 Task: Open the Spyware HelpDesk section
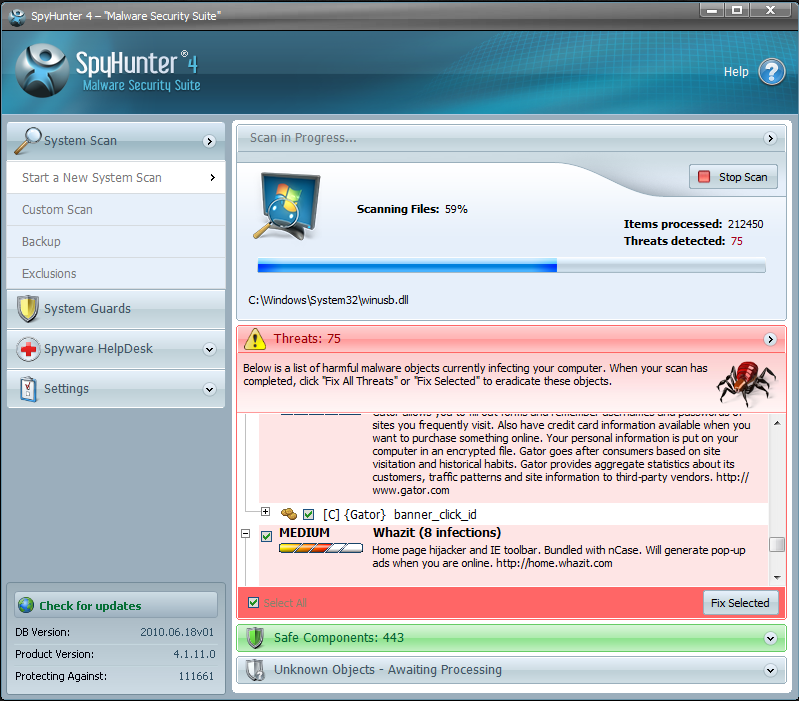pyautogui.click(x=116, y=349)
